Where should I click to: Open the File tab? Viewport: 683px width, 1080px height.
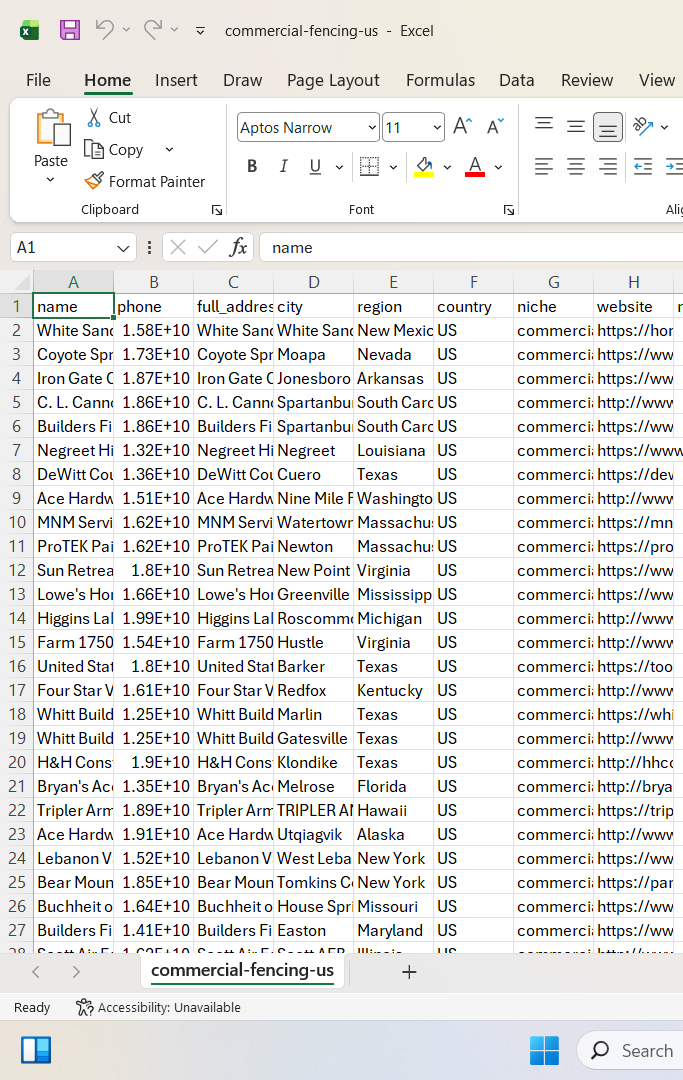pos(39,80)
